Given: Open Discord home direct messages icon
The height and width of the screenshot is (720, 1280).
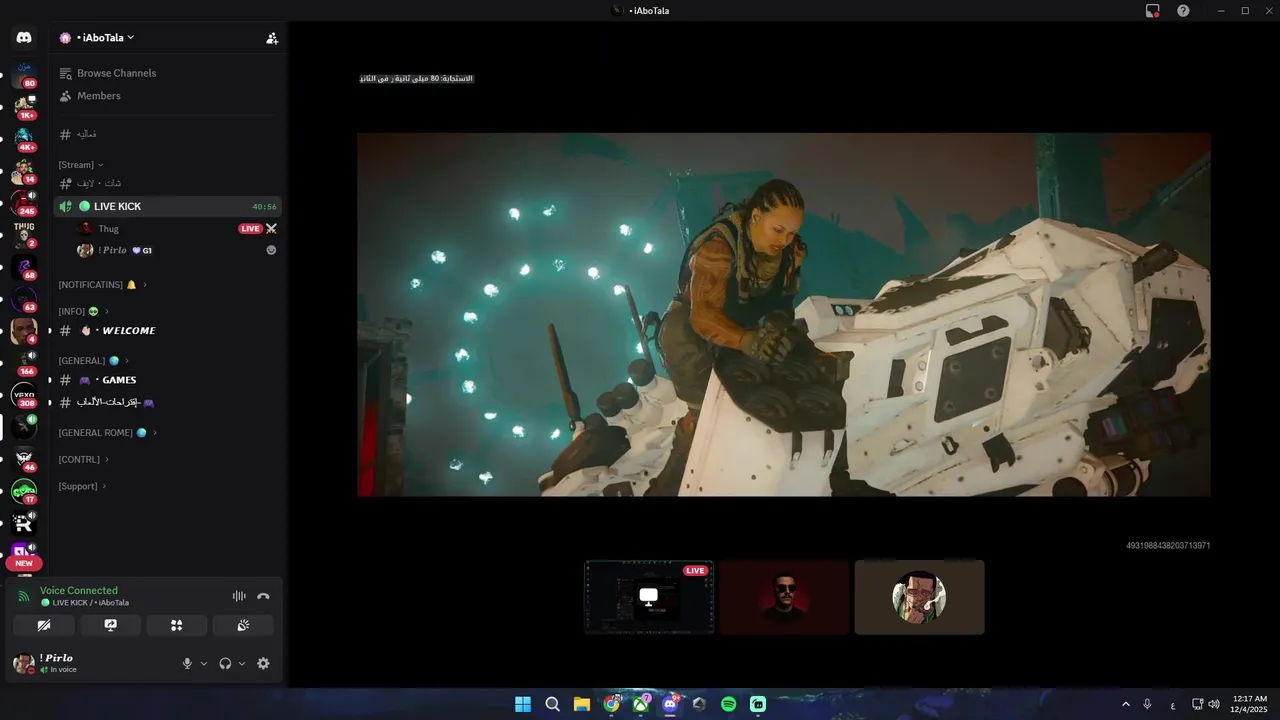Looking at the screenshot, I should pyautogui.click(x=24, y=38).
